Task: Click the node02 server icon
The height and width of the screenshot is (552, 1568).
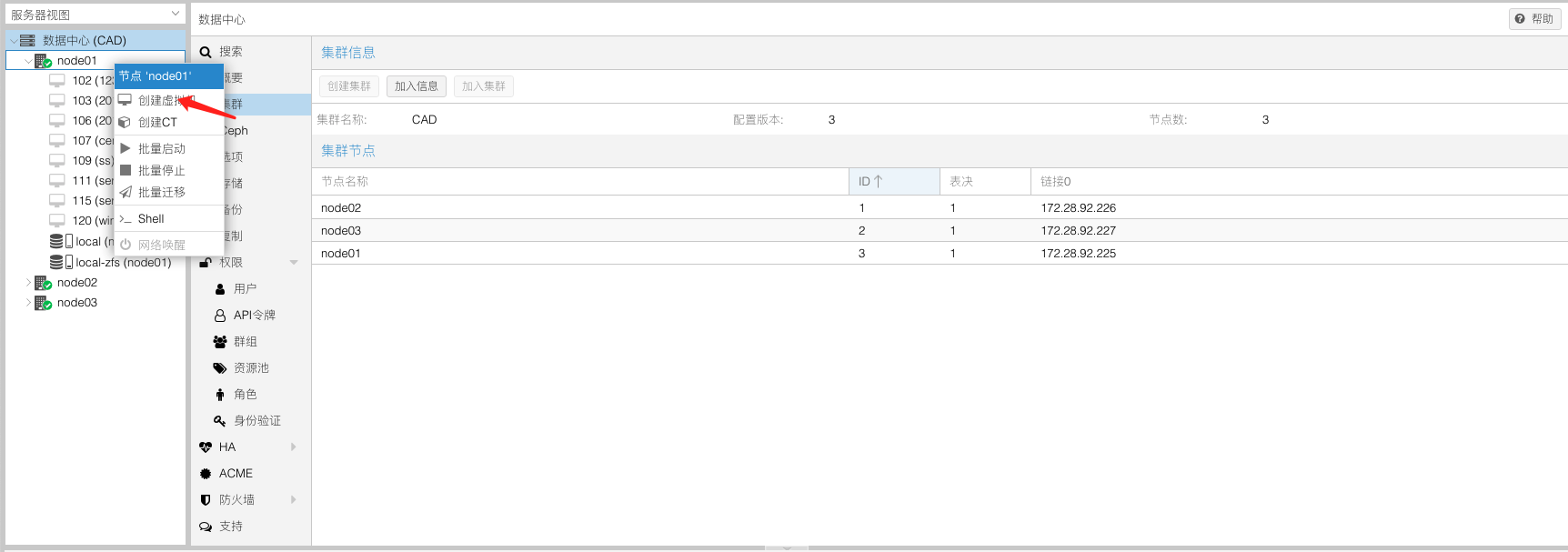Action: pos(43,283)
